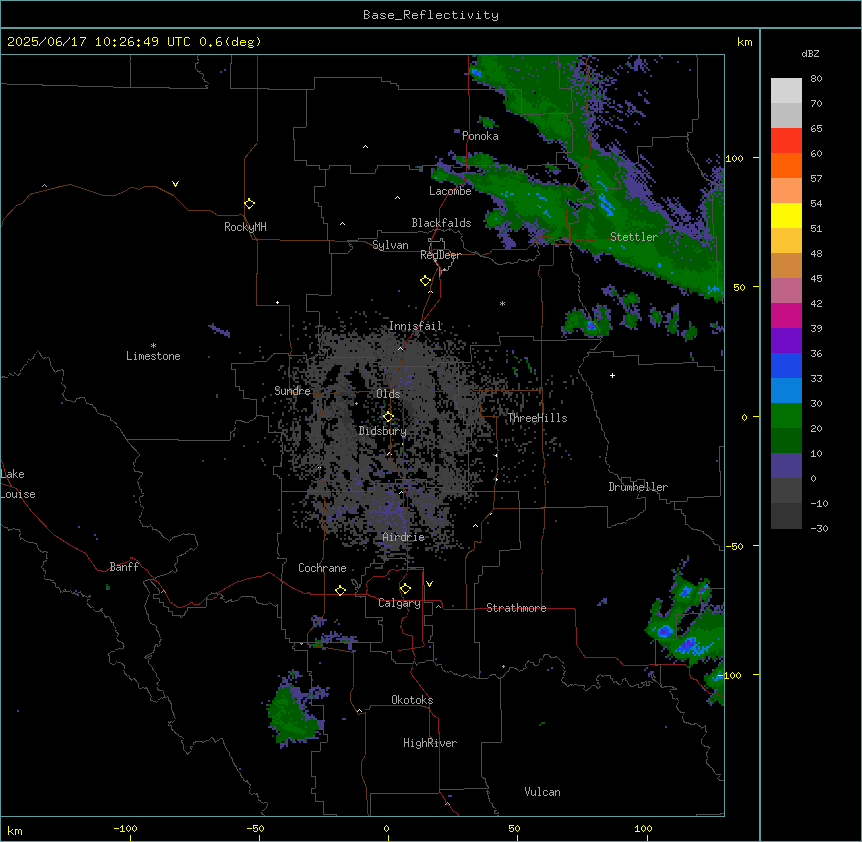862x842 pixels.
Task: Pick the bright yellow 54 dBZ legend swatch
Action: (786, 215)
